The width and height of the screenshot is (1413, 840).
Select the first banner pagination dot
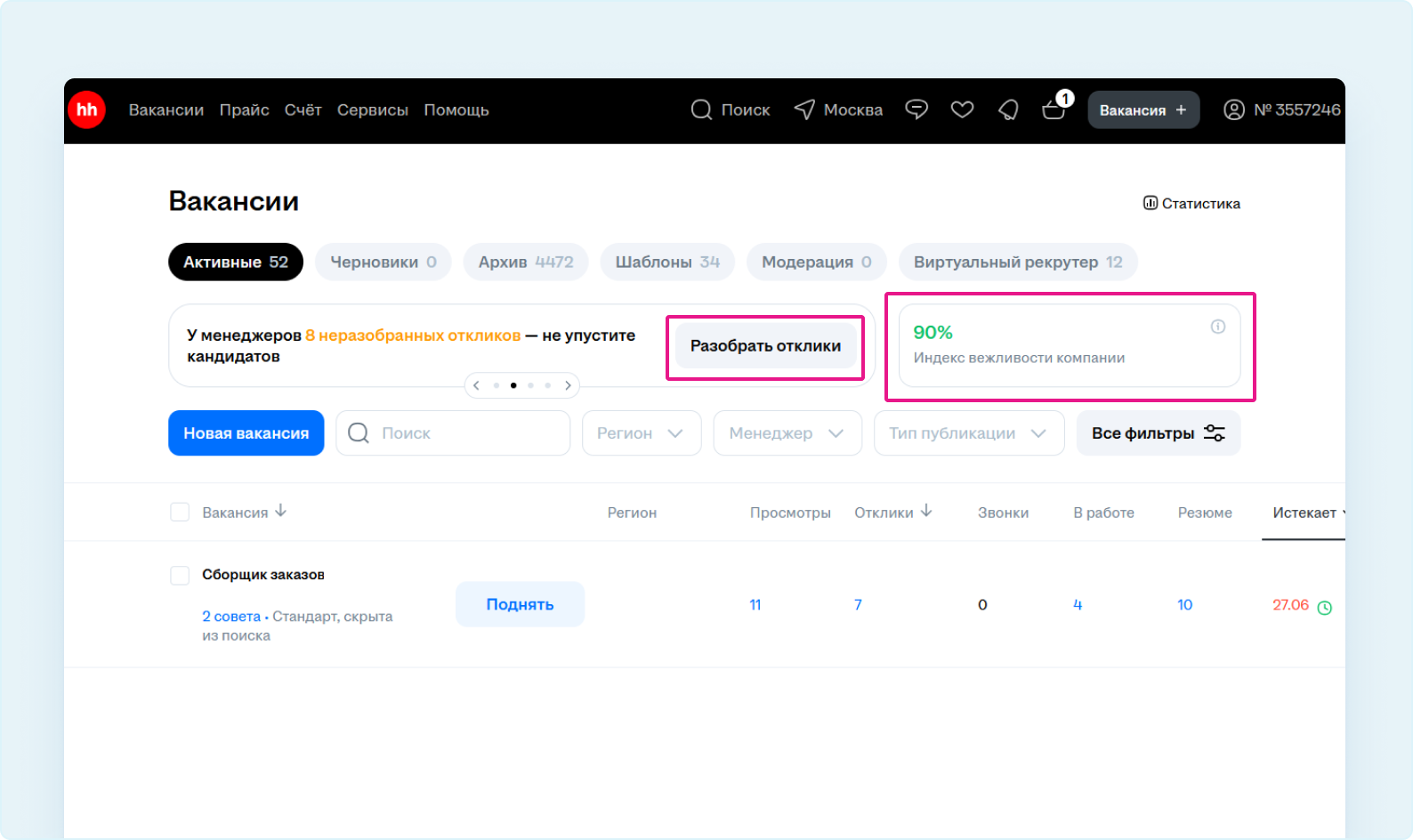click(497, 385)
